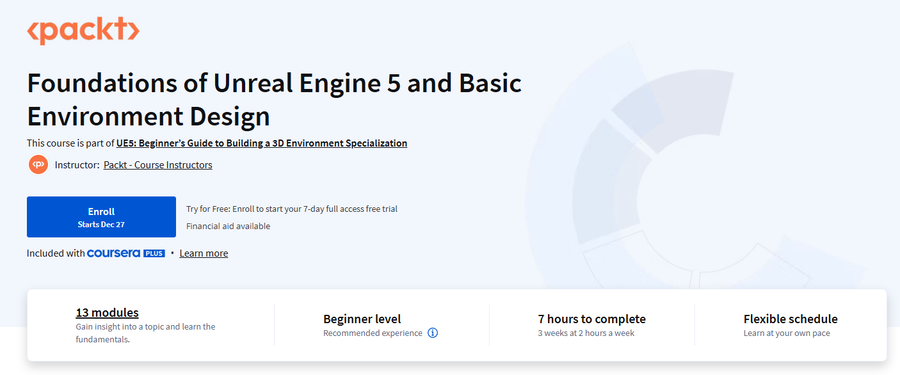Screen dimensions: 900x375
Task: Click the Starts Dec 27 text
Action: pos(101,225)
